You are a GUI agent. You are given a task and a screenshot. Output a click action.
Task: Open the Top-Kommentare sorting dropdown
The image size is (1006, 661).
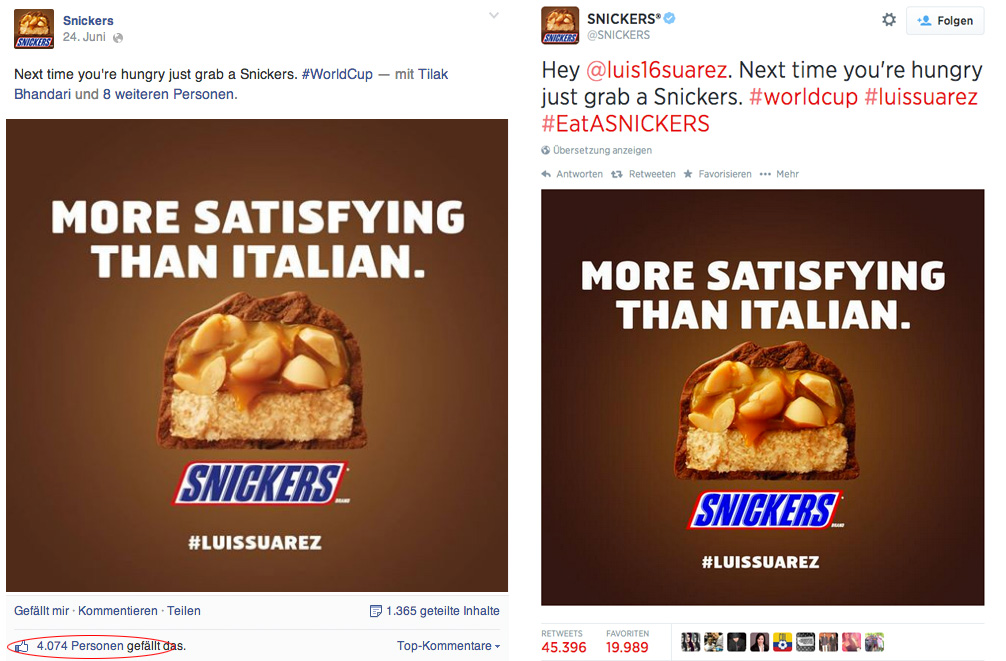point(448,646)
